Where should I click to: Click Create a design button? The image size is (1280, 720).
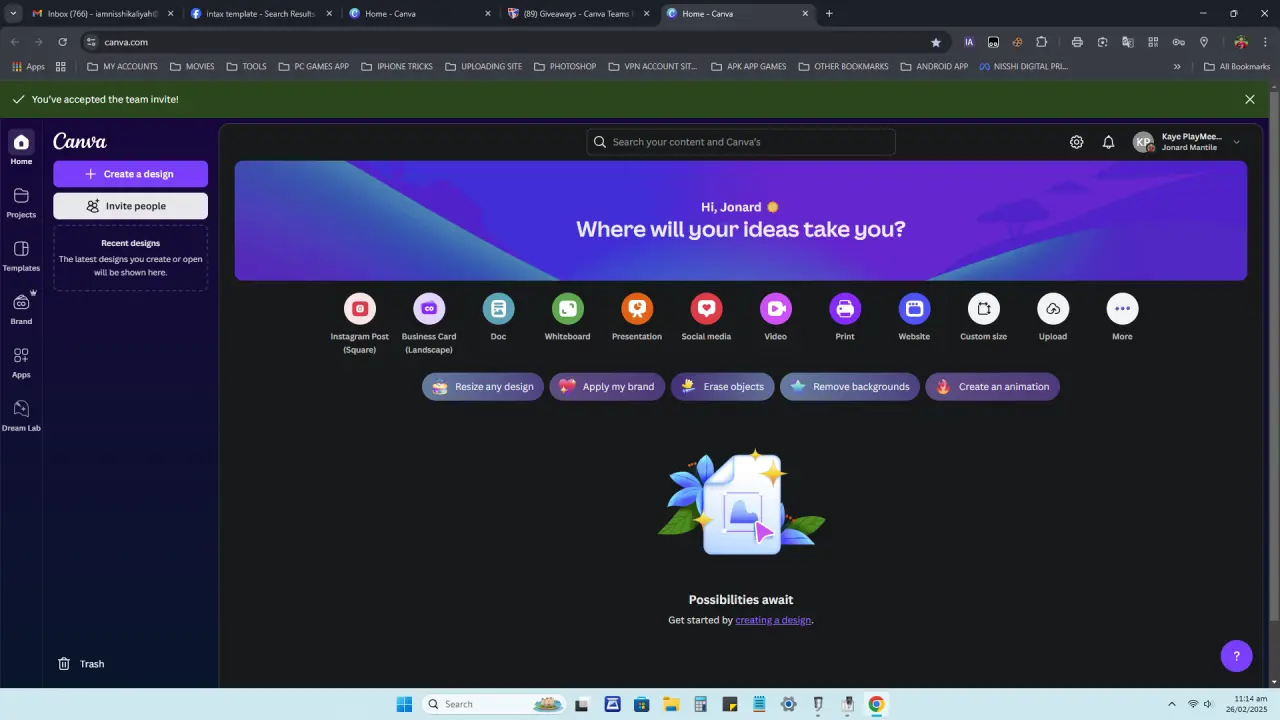(x=130, y=174)
